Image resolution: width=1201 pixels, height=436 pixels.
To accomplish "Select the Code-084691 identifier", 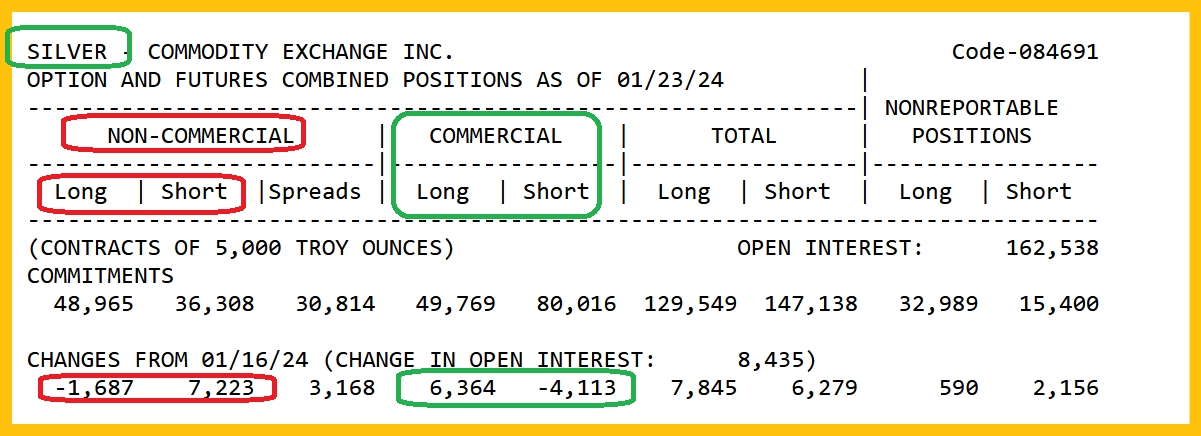I will tap(1024, 51).
